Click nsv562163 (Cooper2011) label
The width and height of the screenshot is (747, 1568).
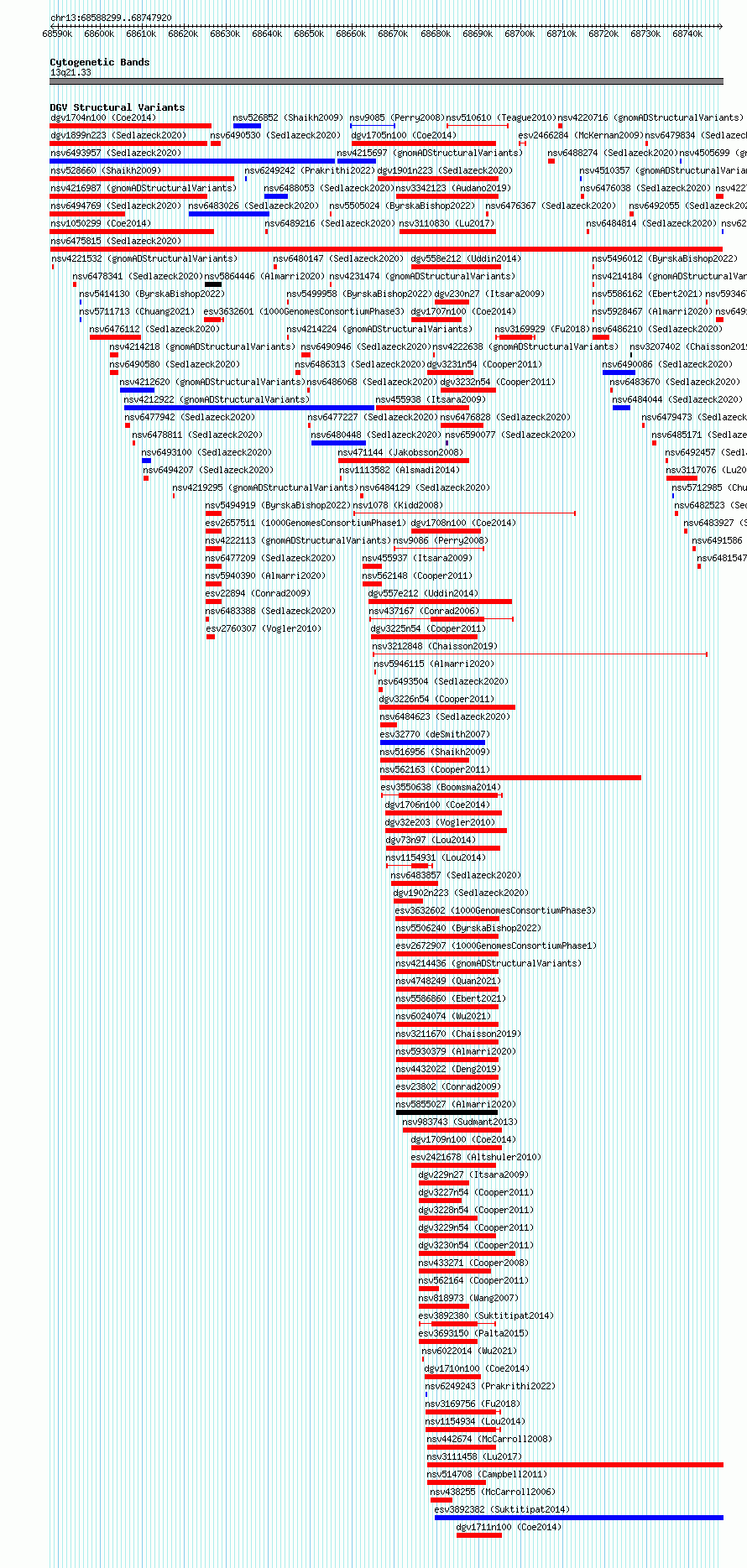click(435, 769)
